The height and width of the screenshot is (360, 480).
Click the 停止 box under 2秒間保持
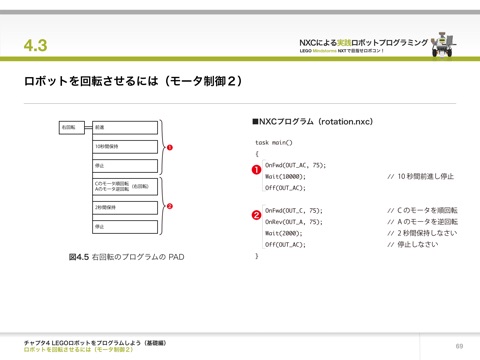pyautogui.click(x=125, y=227)
